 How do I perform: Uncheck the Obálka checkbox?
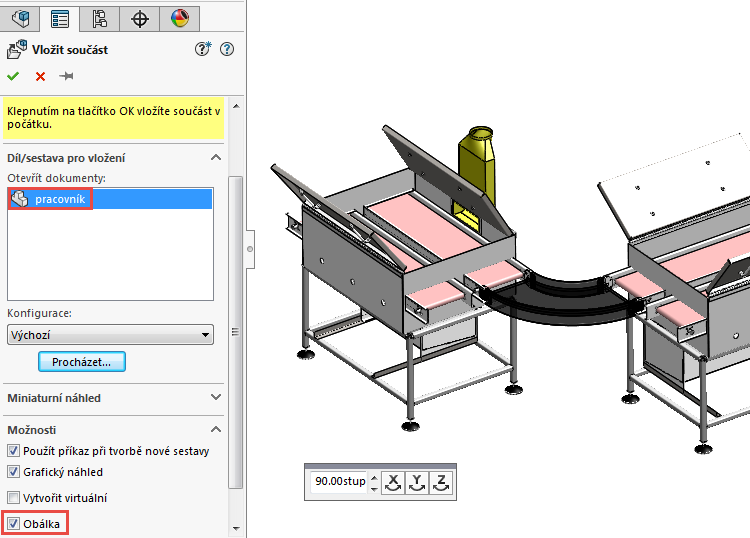pyautogui.click(x=13, y=524)
